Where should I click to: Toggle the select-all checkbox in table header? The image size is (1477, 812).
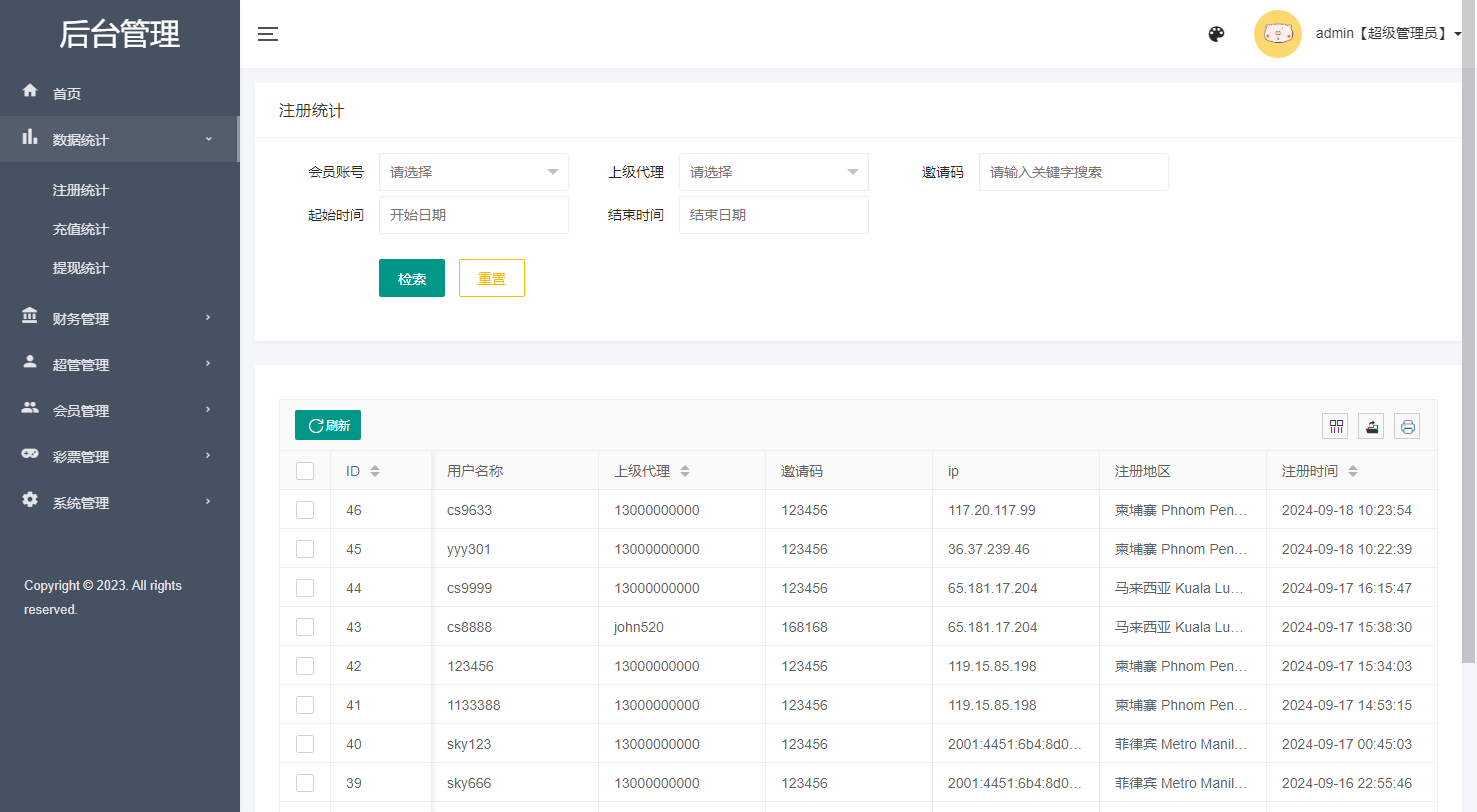(x=305, y=471)
